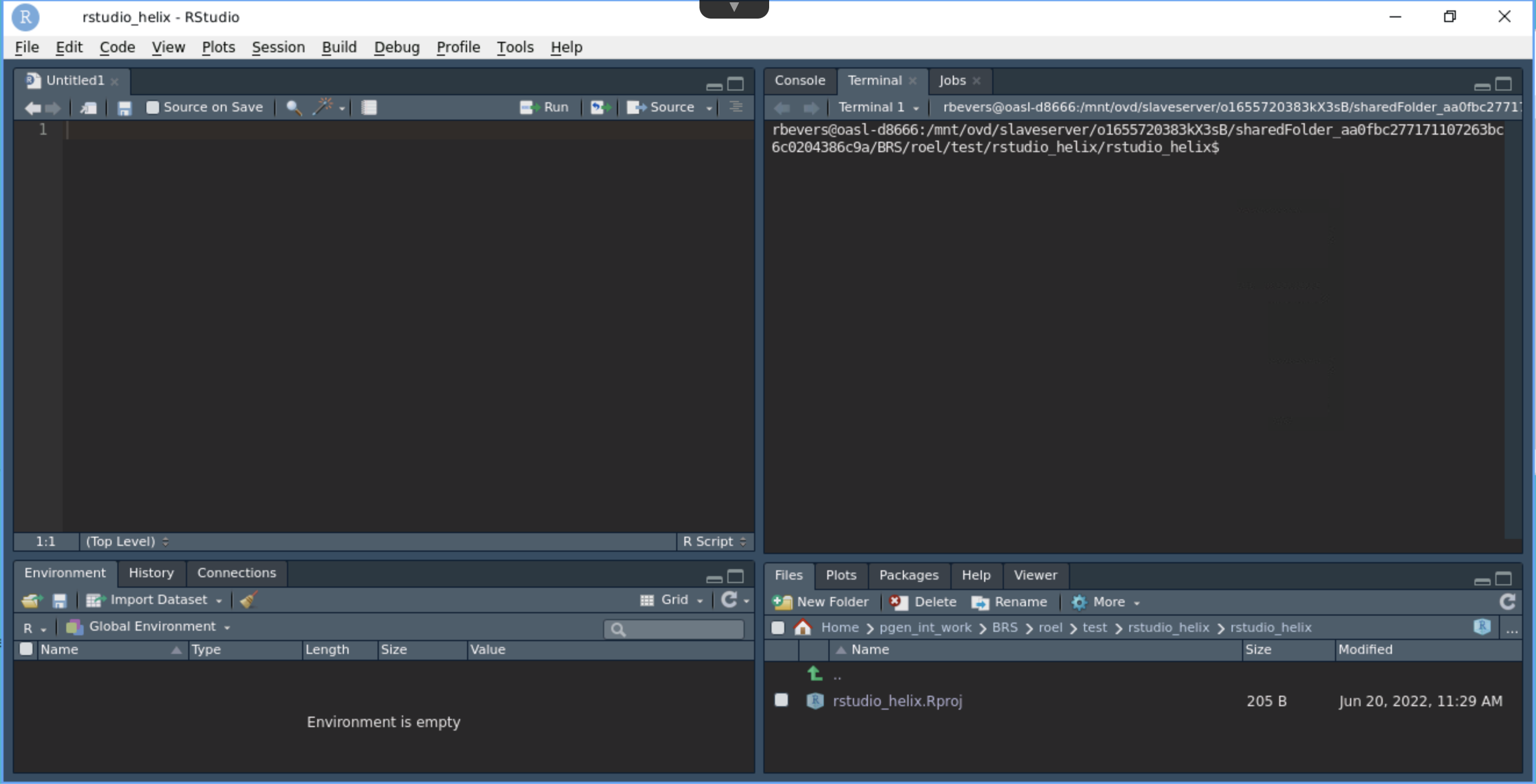The height and width of the screenshot is (784, 1536).
Task: Toggle the select-all checkbox in Files pane
Action: coord(777,627)
